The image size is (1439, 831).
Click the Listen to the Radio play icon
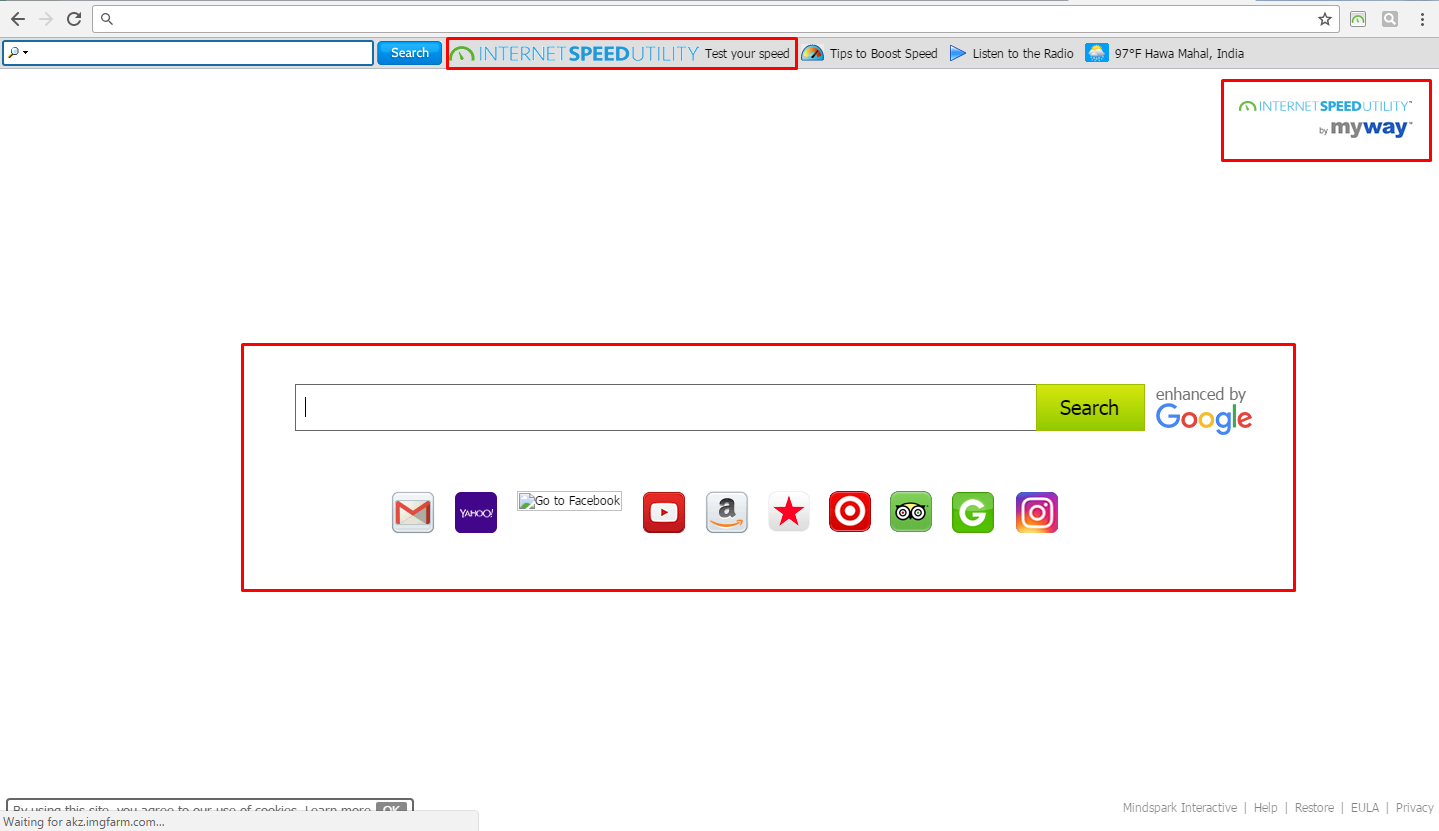coord(958,54)
